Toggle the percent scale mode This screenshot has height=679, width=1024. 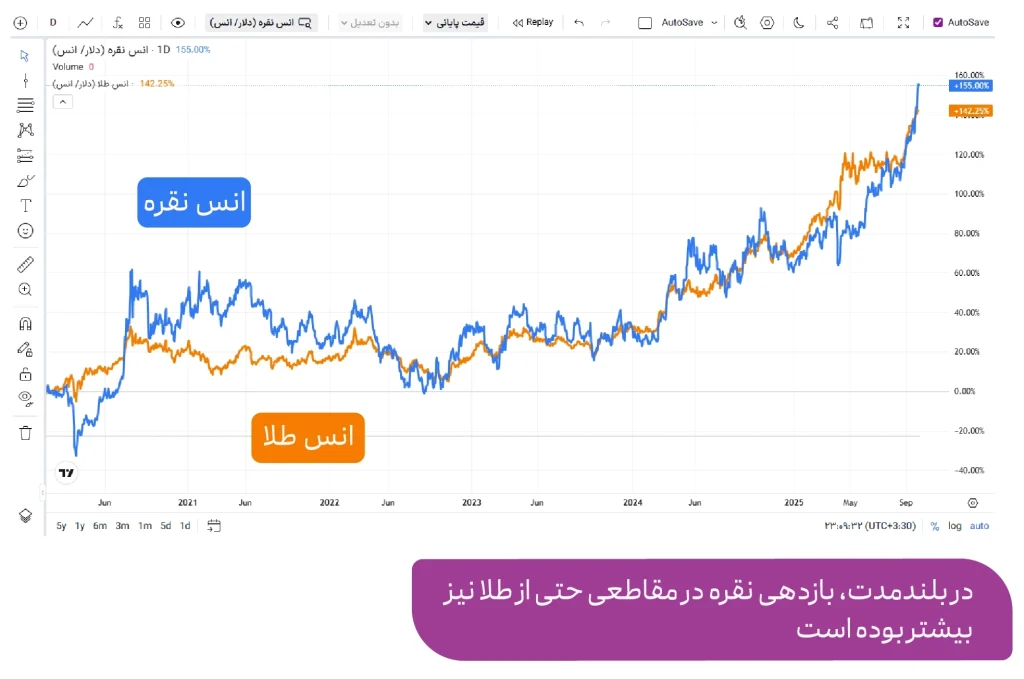(x=935, y=526)
